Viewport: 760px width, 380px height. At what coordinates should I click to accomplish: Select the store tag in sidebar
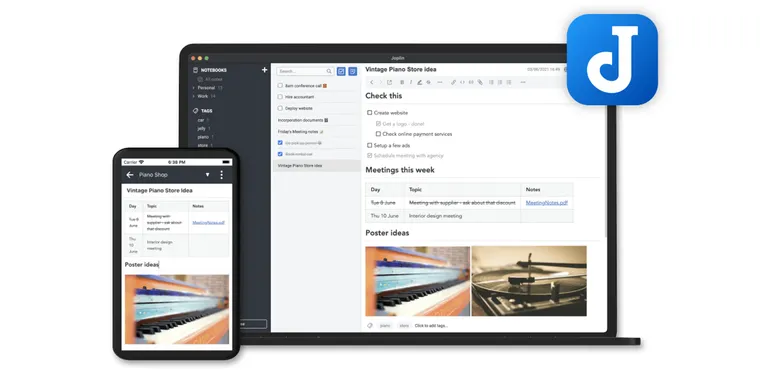203,145
